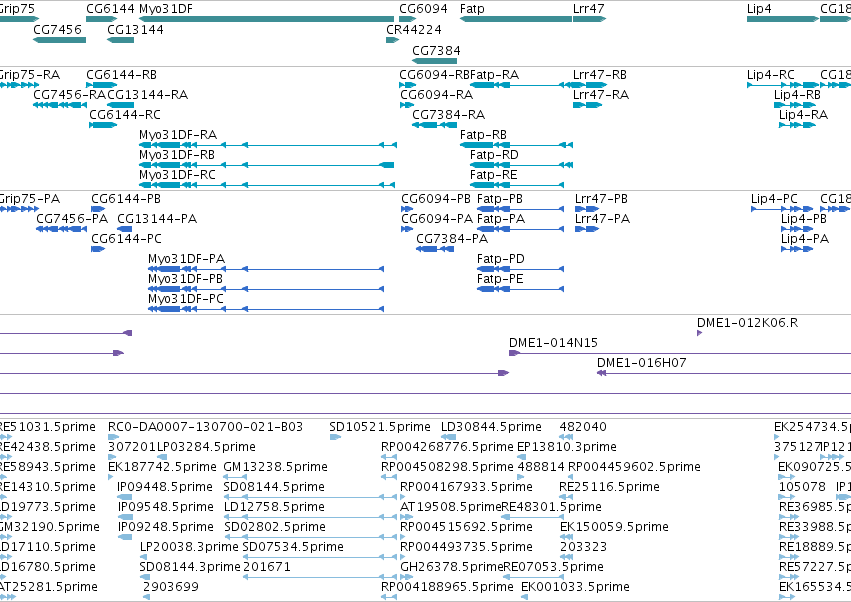
Task: Select the Lip4-PB protein label
Action: click(x=804, y=219)
